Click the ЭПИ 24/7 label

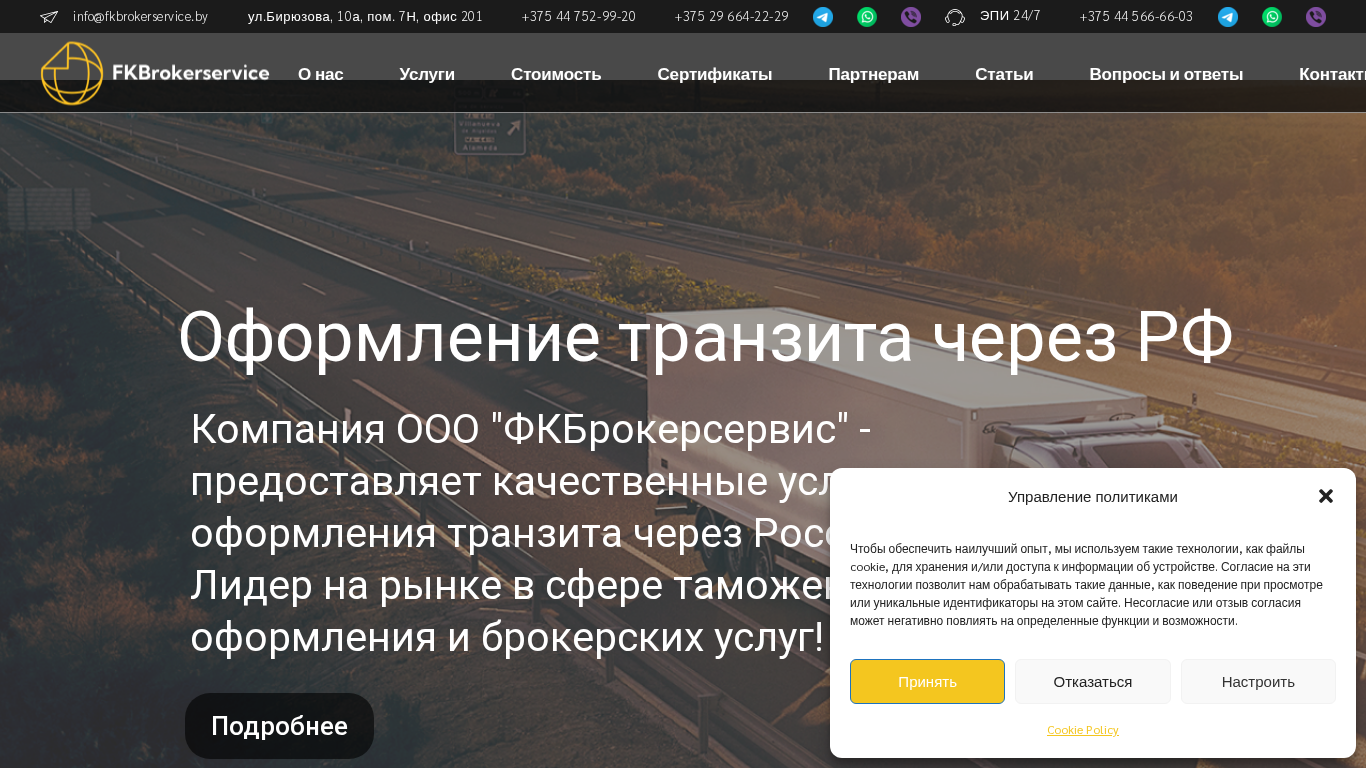[1010, 16]
